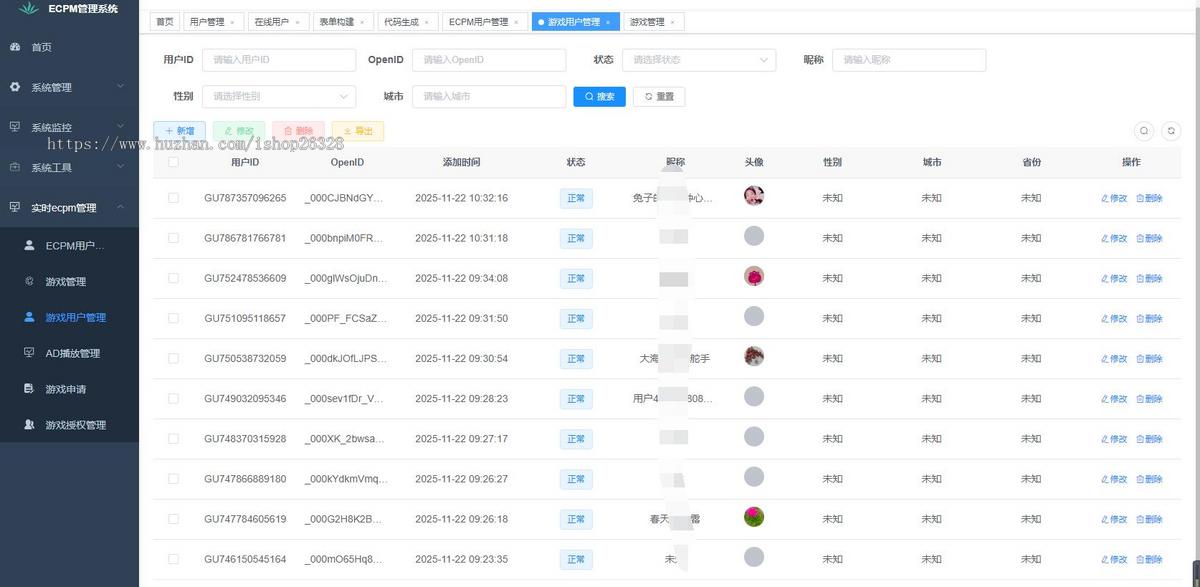This screenshot has width=1200, height=587.
Task: Click the 搜索 search button
Action: pyautogui.click(x=599, y=96)
